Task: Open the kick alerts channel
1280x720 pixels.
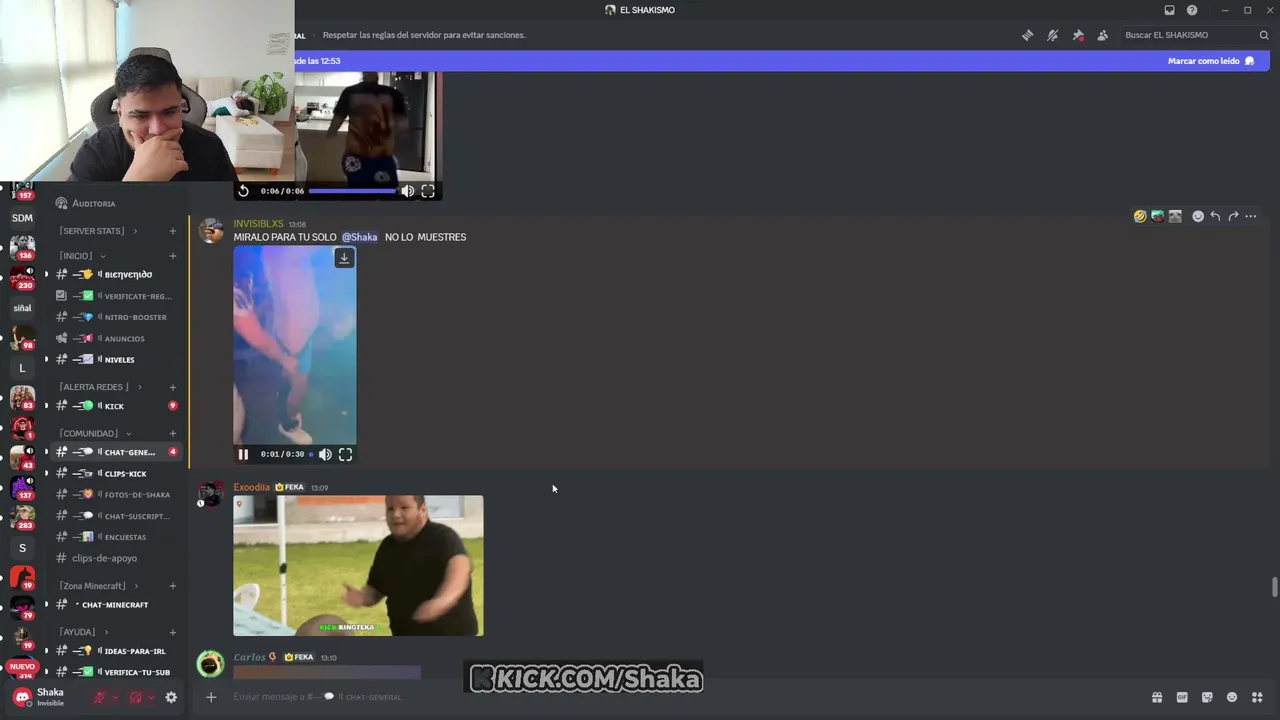Action: click(116, 406)
